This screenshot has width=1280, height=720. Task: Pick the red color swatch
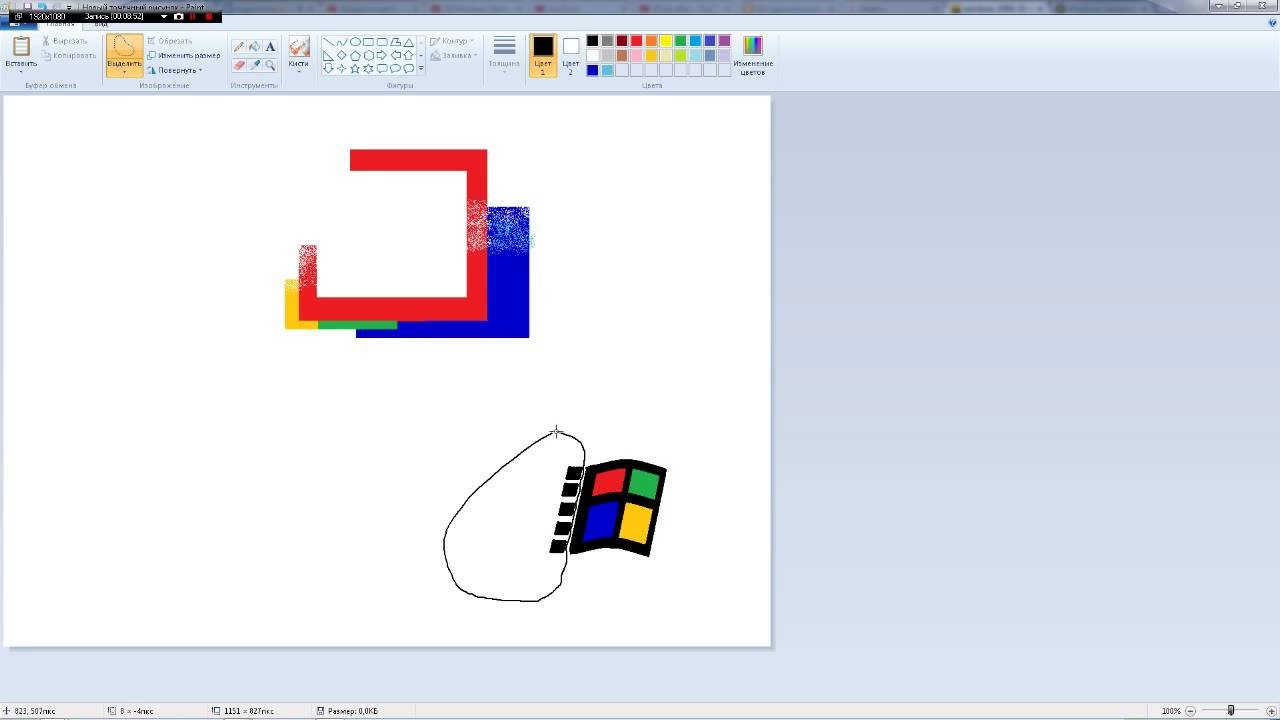[x=636, y=41]
